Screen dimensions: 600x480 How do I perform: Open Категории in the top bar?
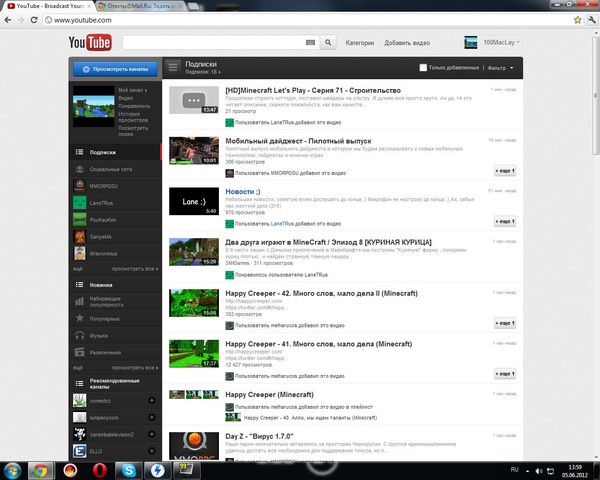pyautogui.click(x=360, y=43)
